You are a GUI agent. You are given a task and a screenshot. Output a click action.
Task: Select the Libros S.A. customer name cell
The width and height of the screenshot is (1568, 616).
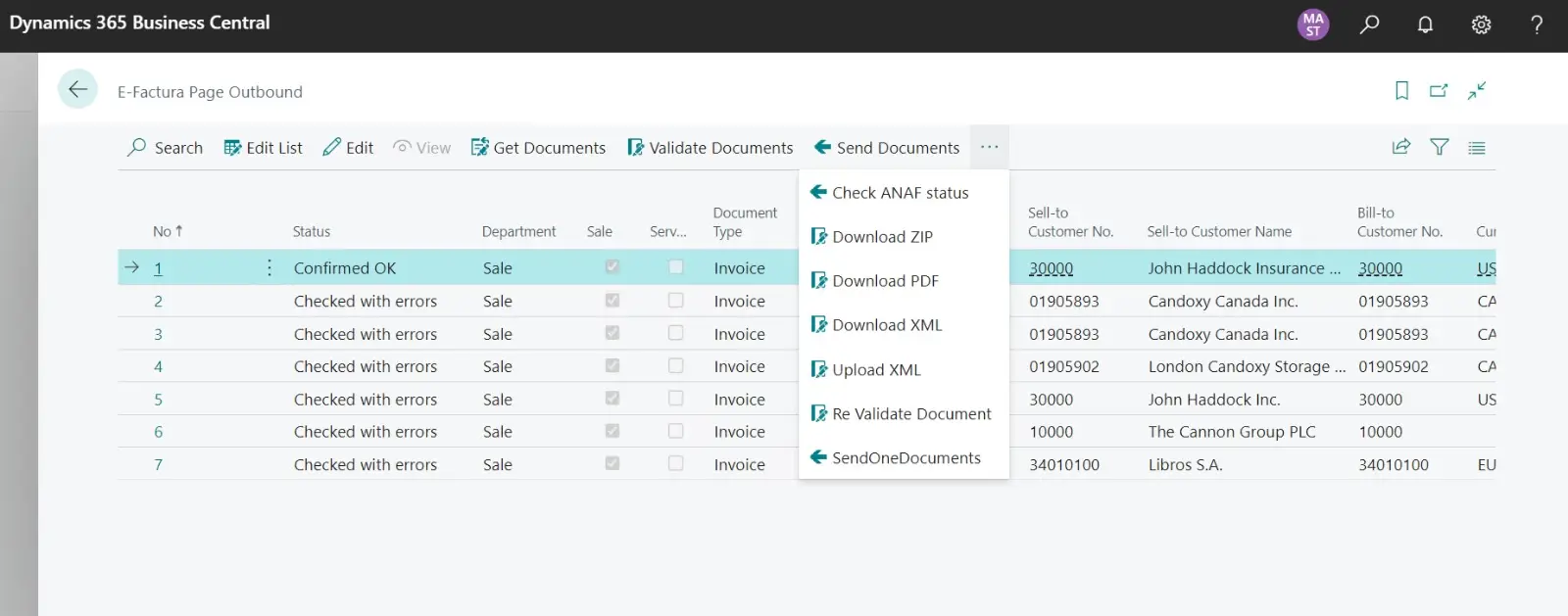1186,465
